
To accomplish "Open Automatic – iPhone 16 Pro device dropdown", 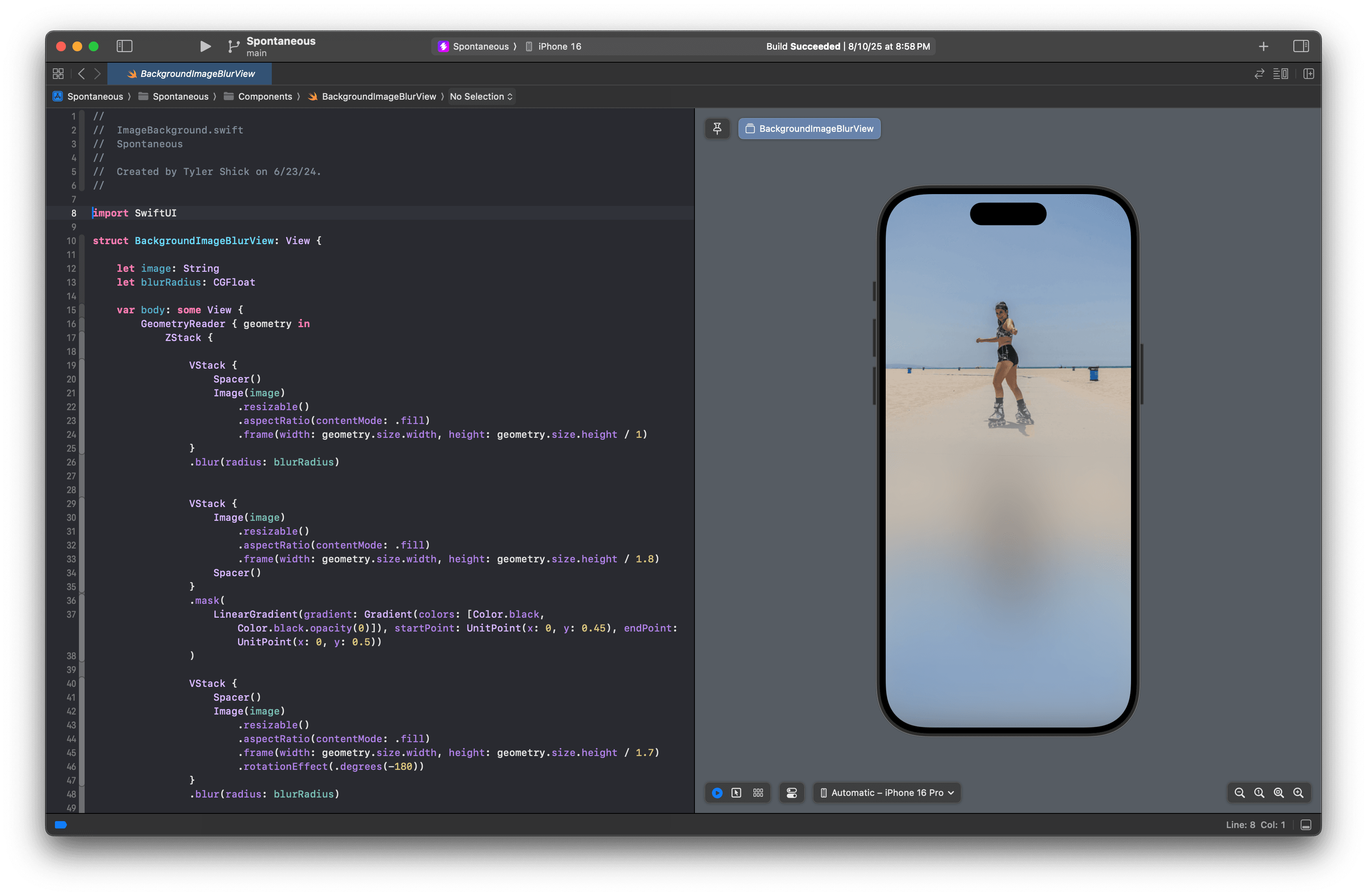I will (887, 793).
